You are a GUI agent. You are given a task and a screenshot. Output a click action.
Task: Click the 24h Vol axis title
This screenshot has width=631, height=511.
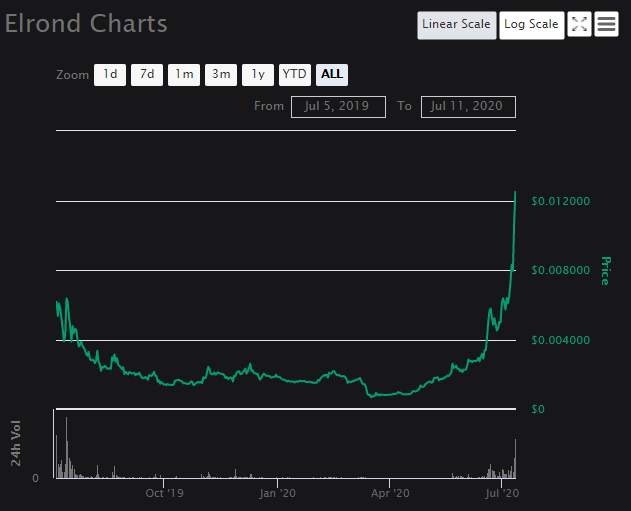[x=16, y=443]
